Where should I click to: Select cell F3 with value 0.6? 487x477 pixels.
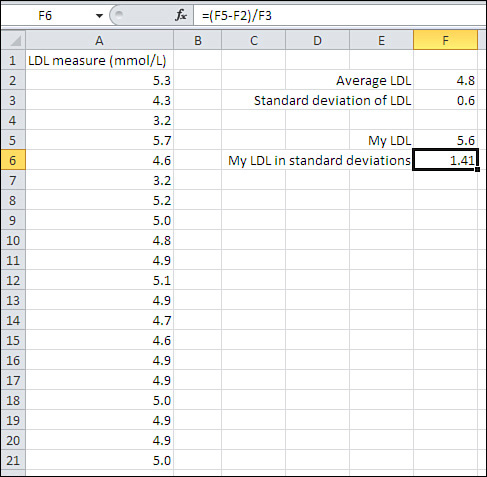(446, 100)
